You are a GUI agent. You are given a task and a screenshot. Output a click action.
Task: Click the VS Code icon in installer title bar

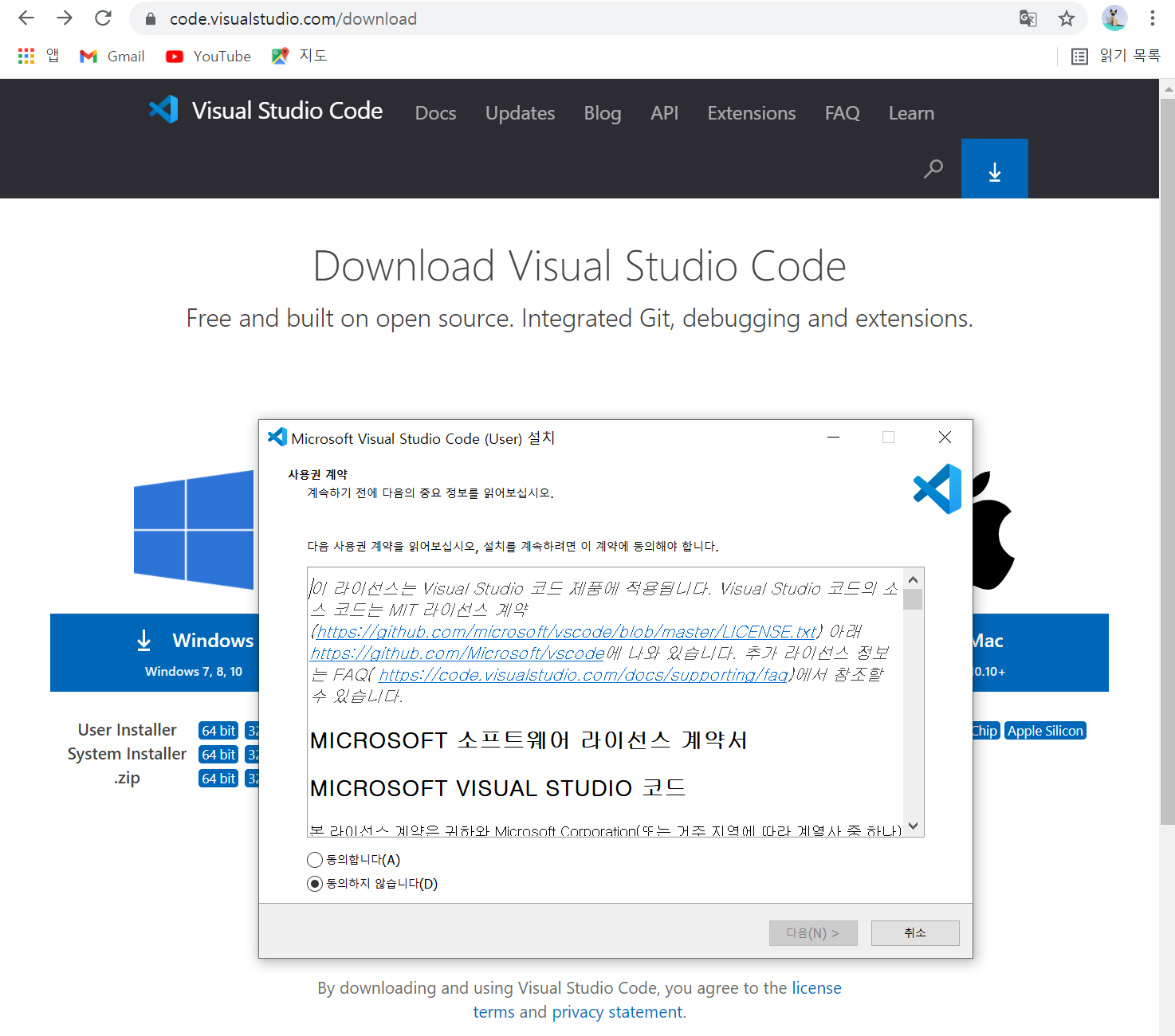pyautogui.click(x=277, y=437)
